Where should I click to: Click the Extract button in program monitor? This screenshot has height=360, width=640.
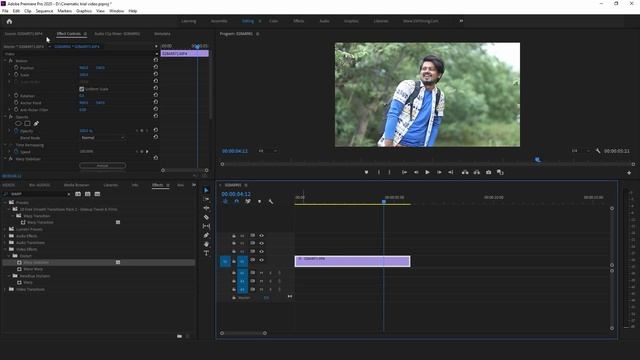click(476, 172)
